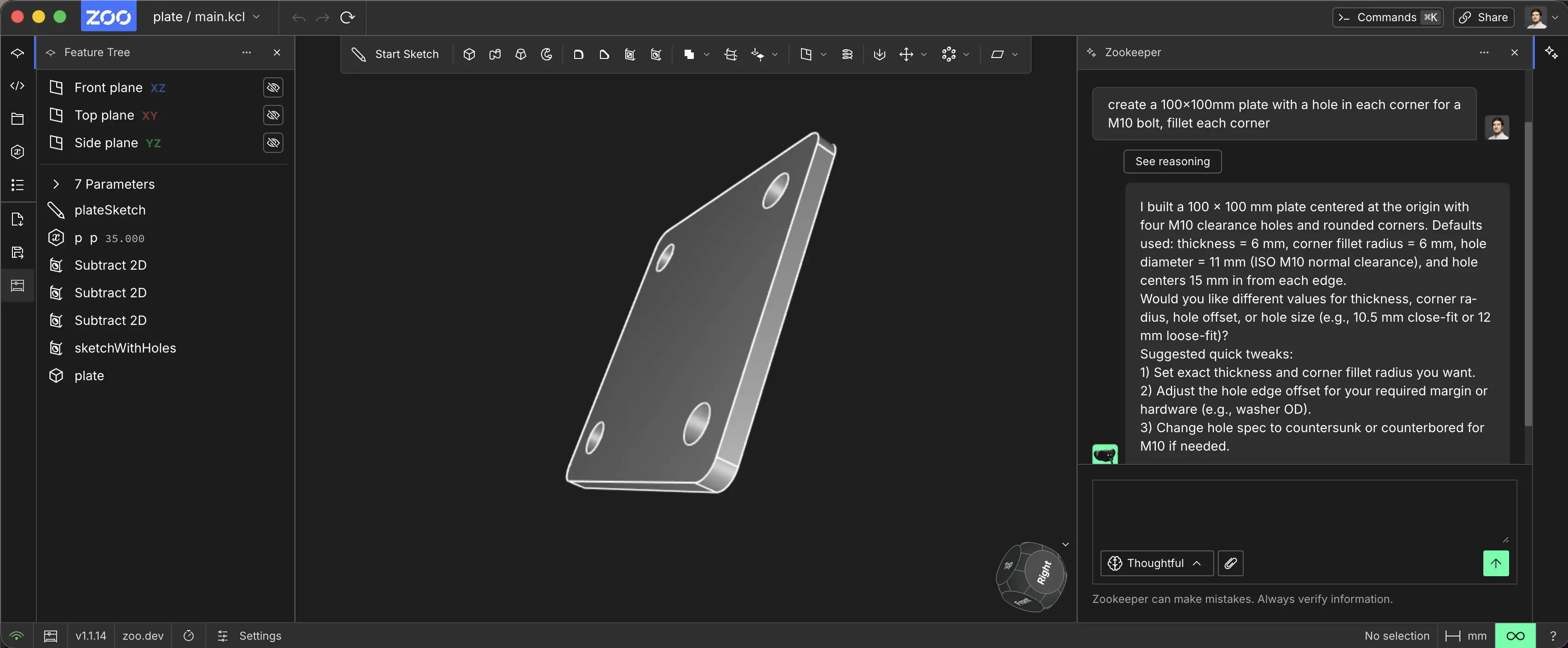Select the Chamfer tool
Image resolution: width=1568 pixels, height=648 pixels.
tap(605, 54)
